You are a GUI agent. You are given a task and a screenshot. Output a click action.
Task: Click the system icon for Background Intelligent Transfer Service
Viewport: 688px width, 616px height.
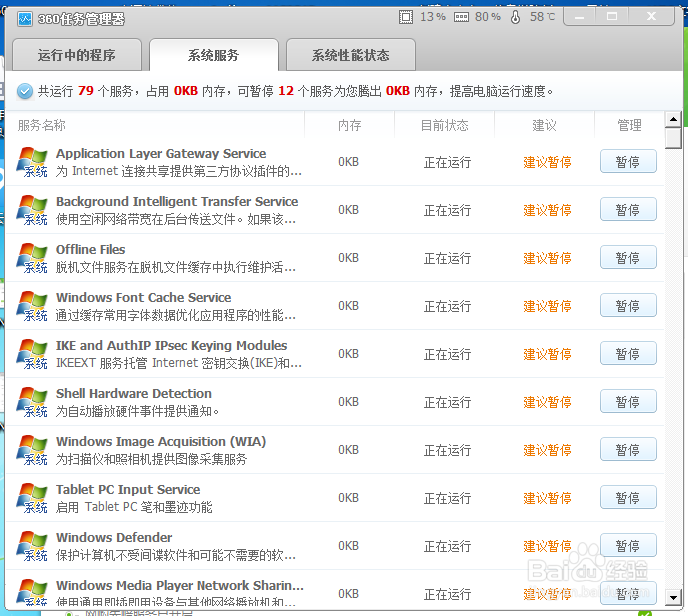[x=32, y=210]
